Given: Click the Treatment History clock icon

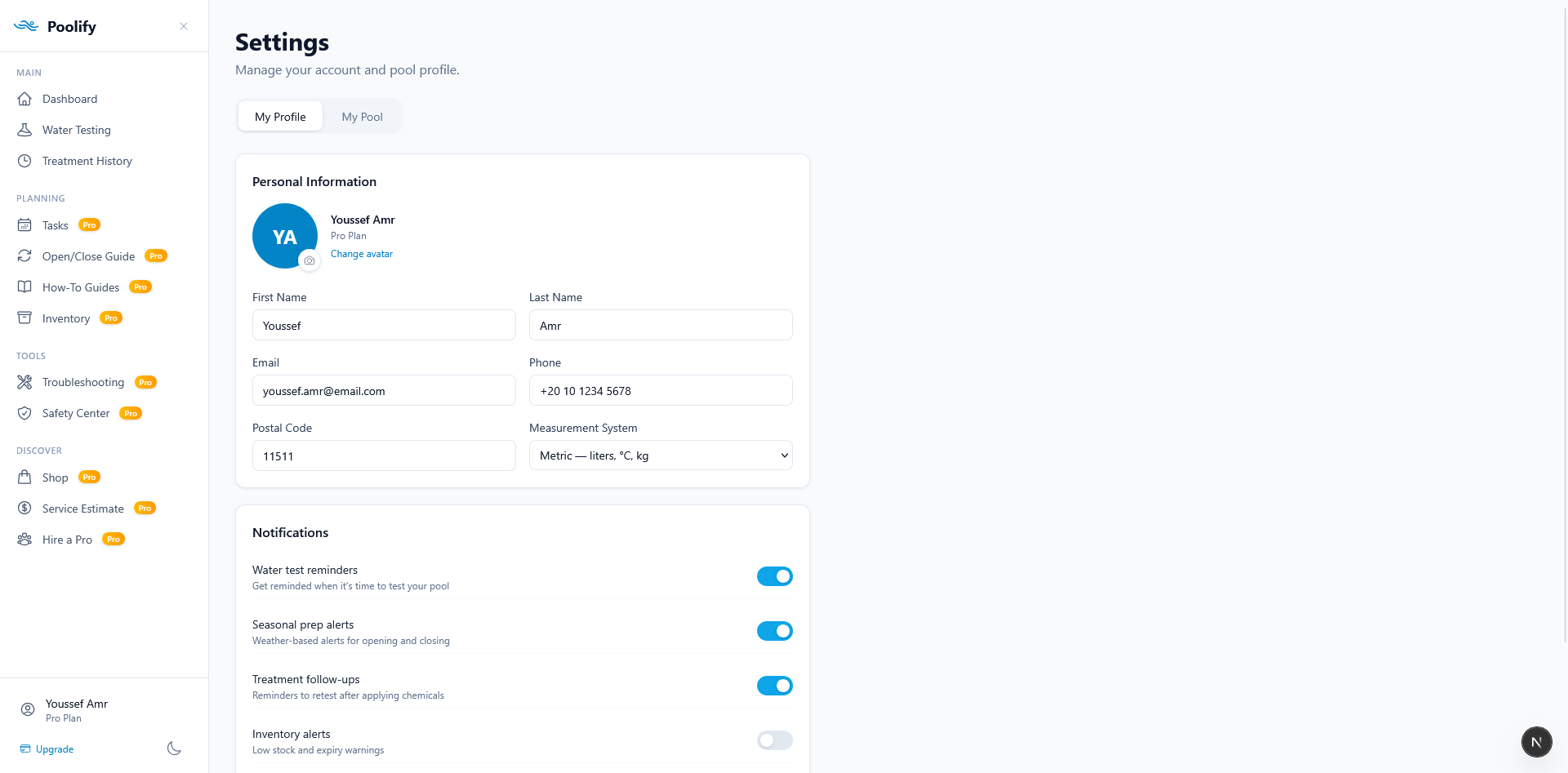Looking at the screenshot, I should click(x=25, y=161).
